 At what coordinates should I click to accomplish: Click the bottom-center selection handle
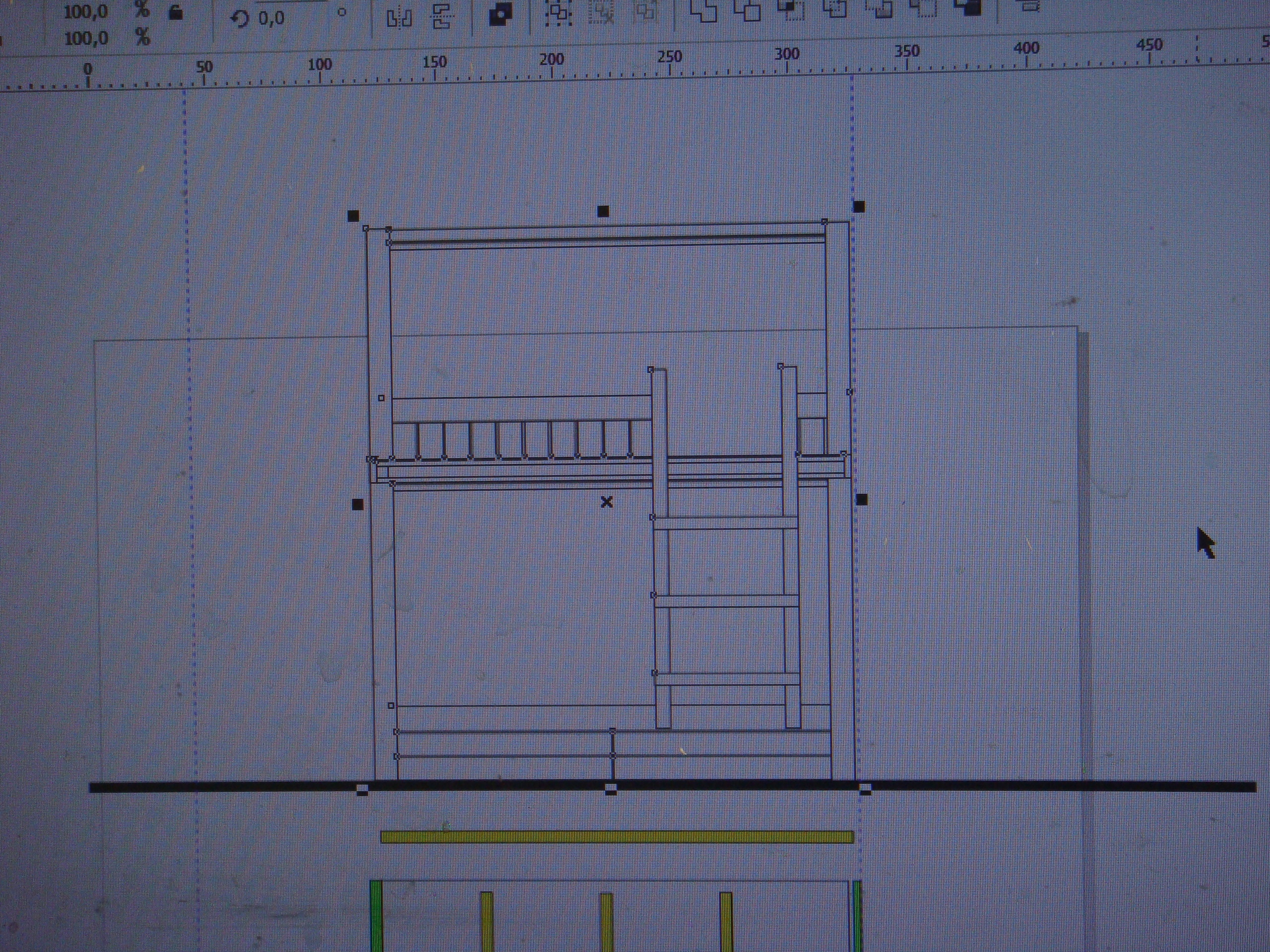pos(611,789)
